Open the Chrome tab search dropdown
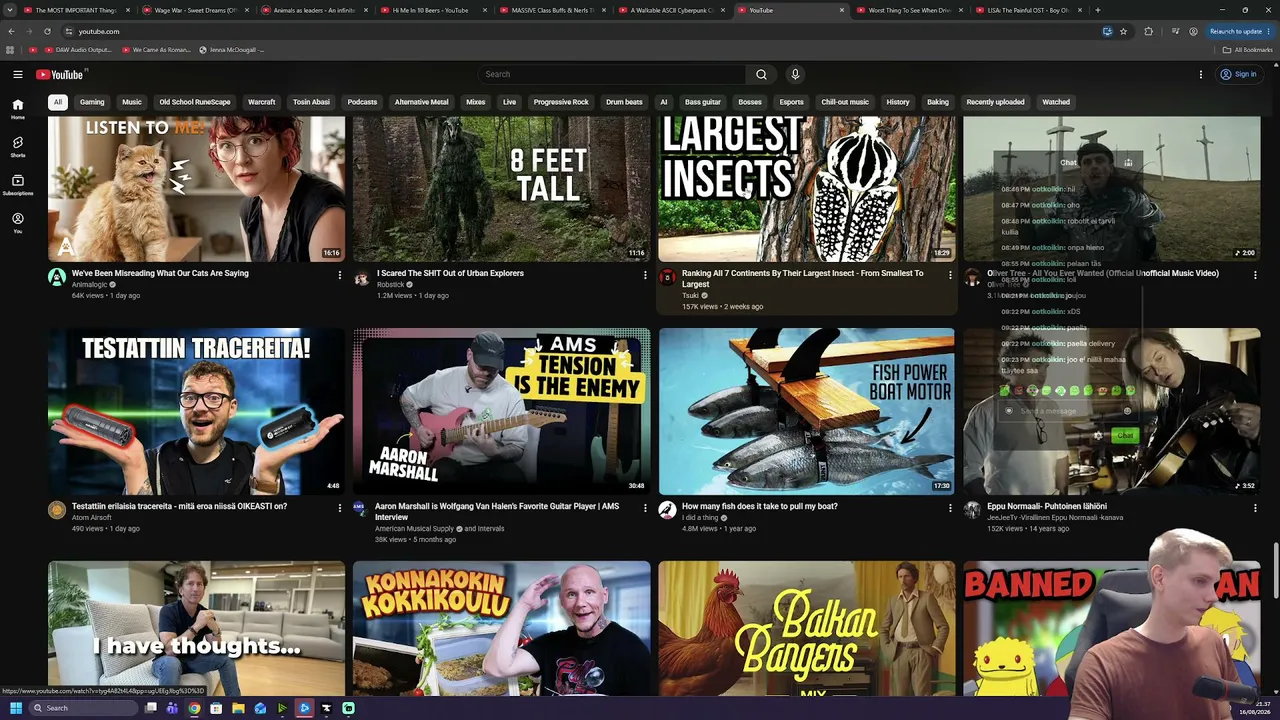The image size is (1280, 720). coord(11,10)
